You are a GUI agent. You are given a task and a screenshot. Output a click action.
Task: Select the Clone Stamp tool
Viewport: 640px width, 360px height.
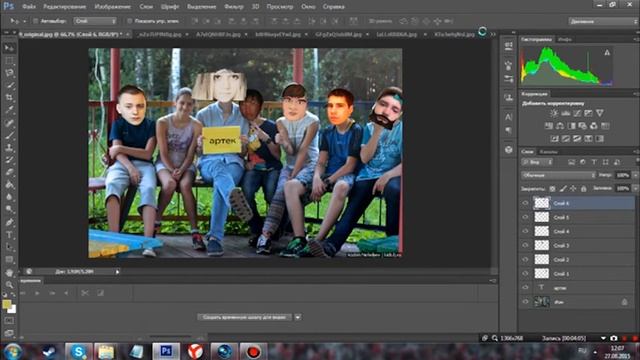9,147
